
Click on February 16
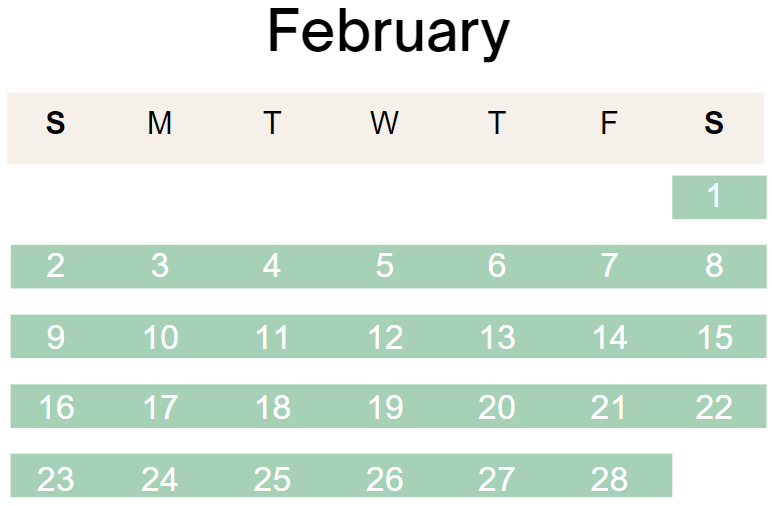pos(57,408)
